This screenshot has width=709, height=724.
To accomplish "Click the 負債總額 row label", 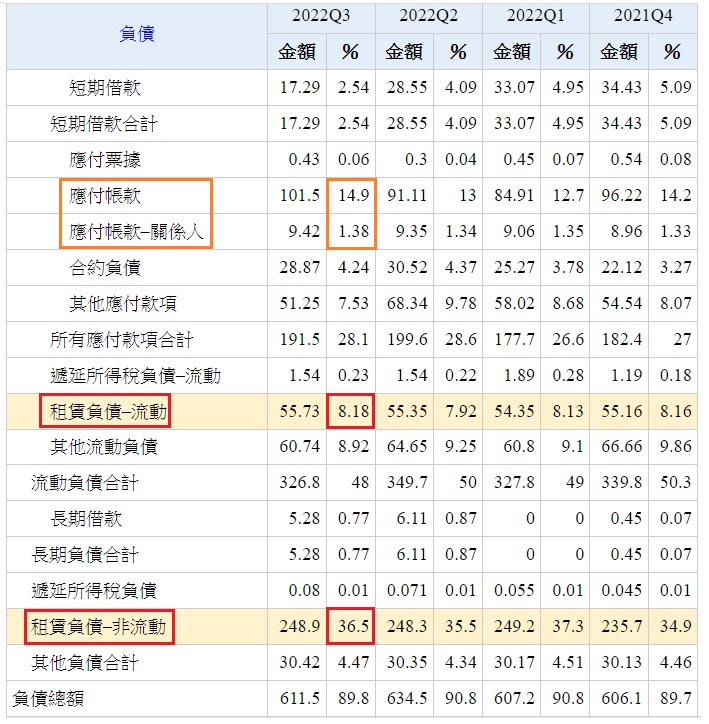I will 48,699.
